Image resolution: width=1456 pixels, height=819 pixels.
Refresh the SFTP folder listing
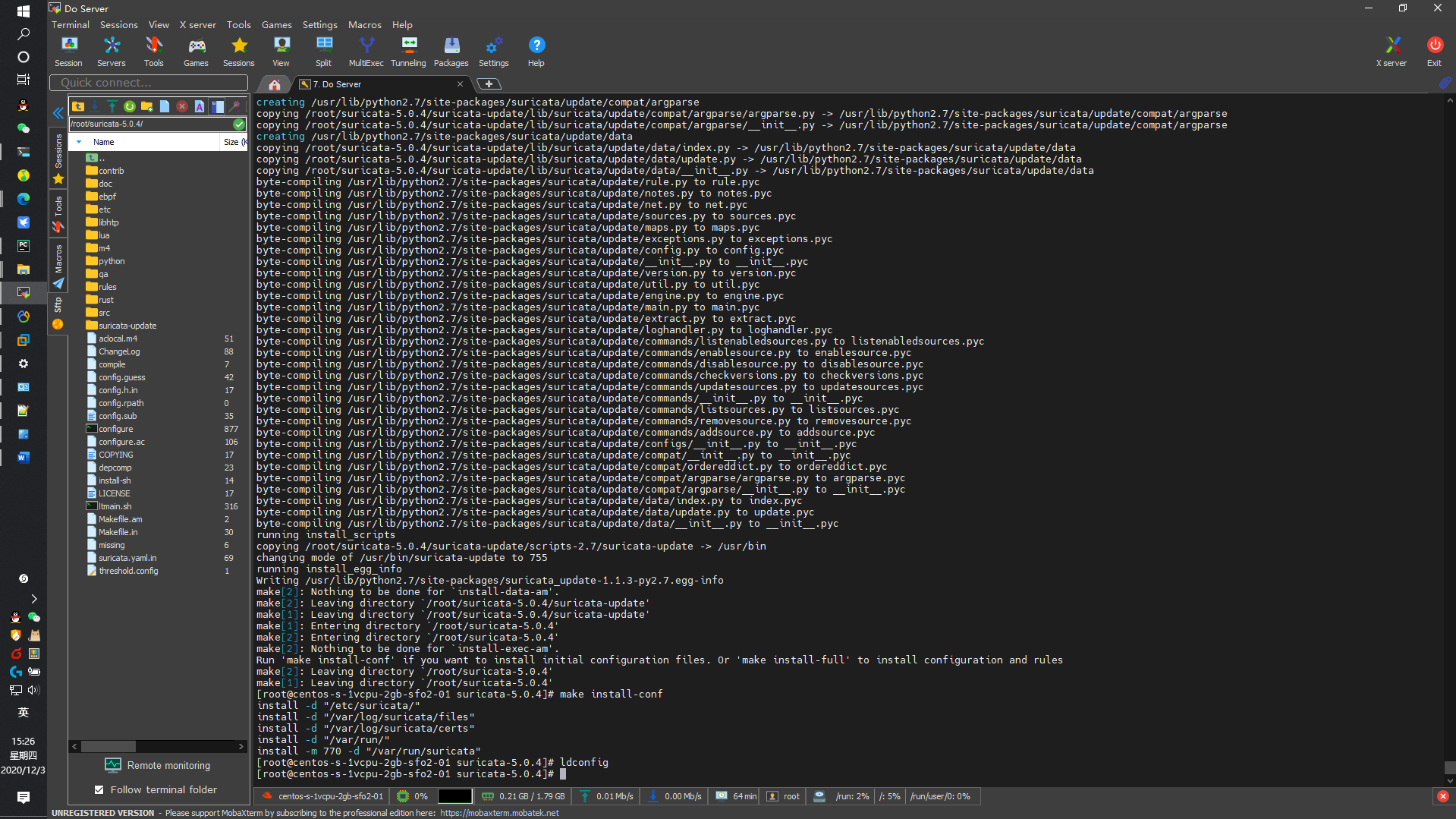pyautogui.click(x=130, y=106)
